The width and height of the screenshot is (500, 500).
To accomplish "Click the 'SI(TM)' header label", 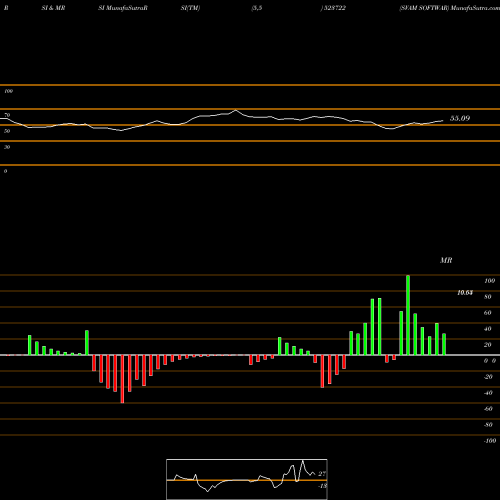I will click(x=190, y=8).
